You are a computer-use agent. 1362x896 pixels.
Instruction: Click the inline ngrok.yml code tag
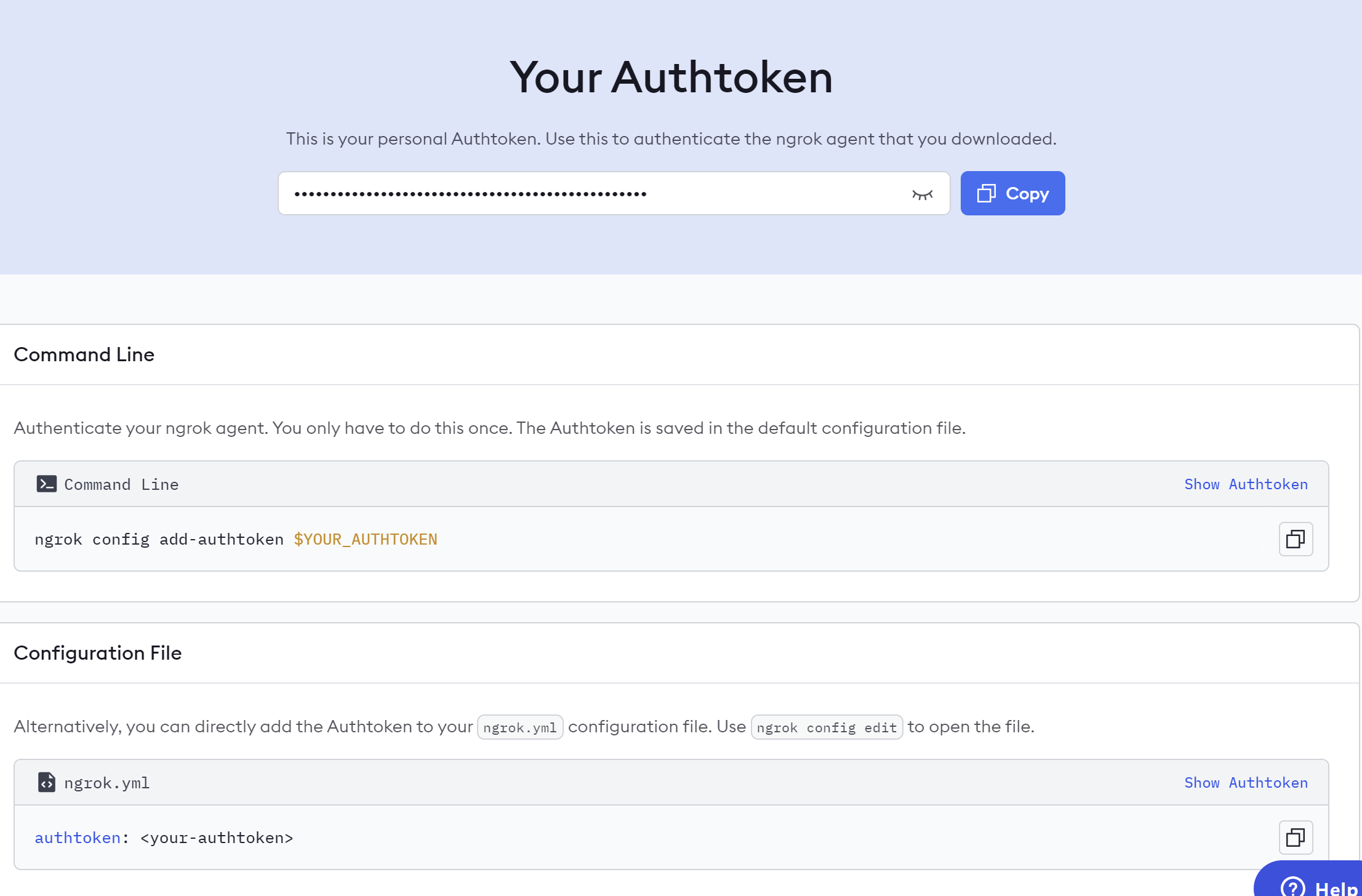[x=520, y=727]
